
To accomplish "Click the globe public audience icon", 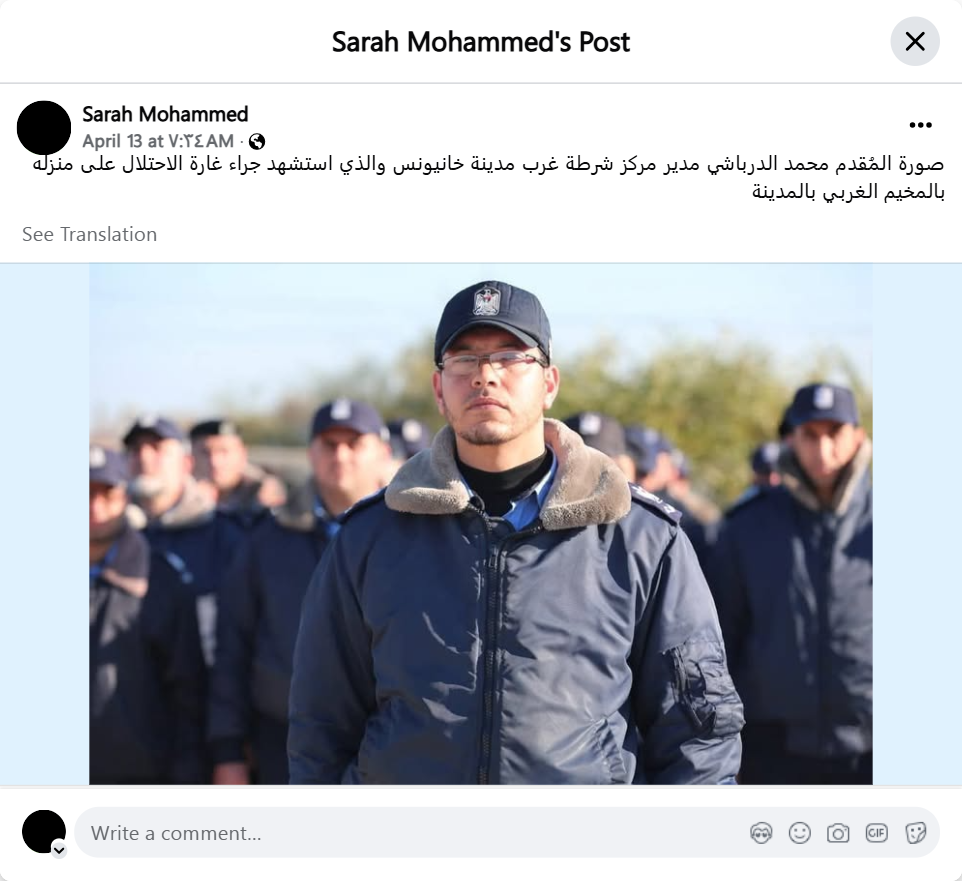I will point(257,142).
